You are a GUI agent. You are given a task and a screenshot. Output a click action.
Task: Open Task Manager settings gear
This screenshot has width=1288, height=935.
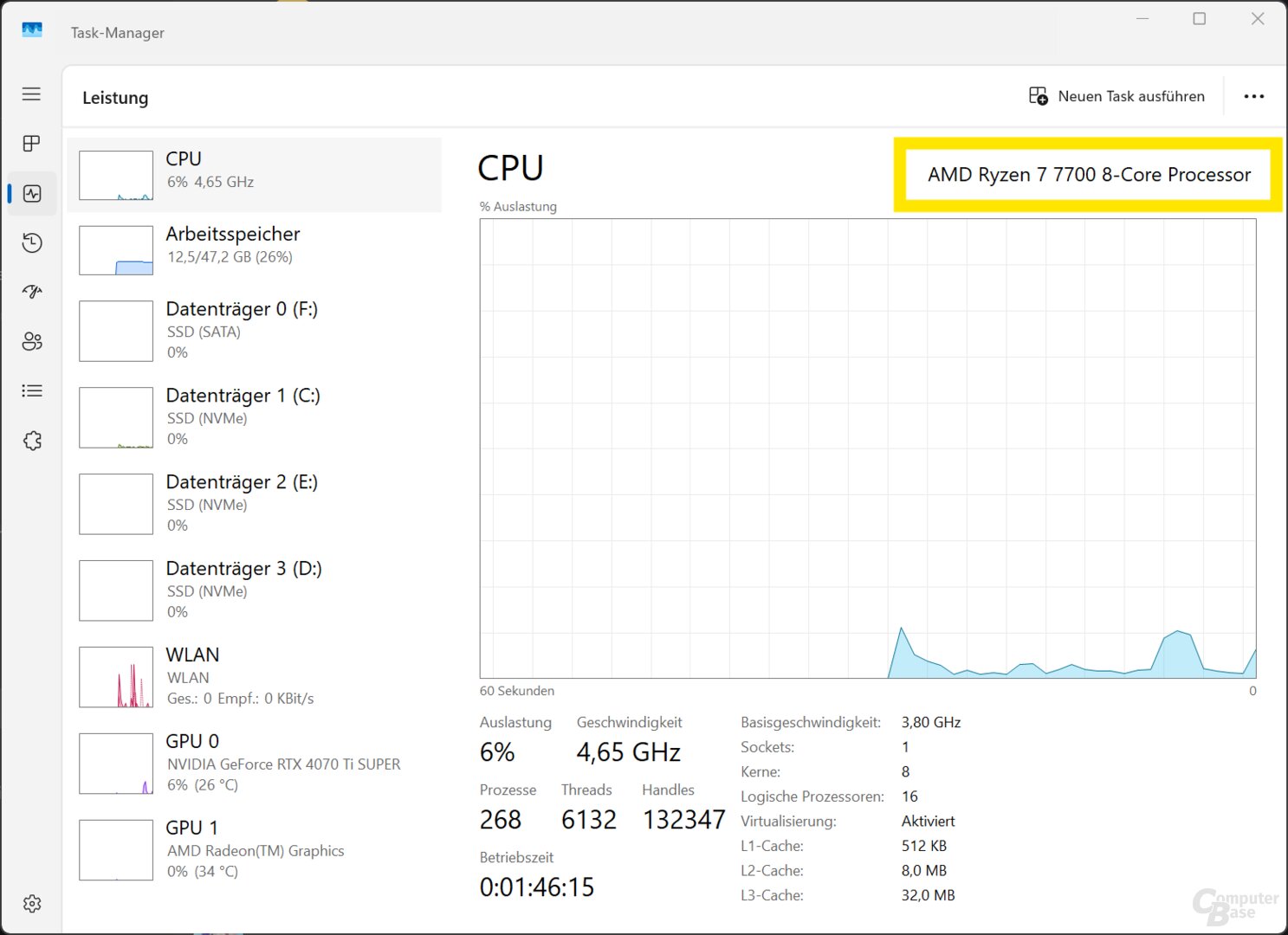pyautogui.click(x=32, y=904)
